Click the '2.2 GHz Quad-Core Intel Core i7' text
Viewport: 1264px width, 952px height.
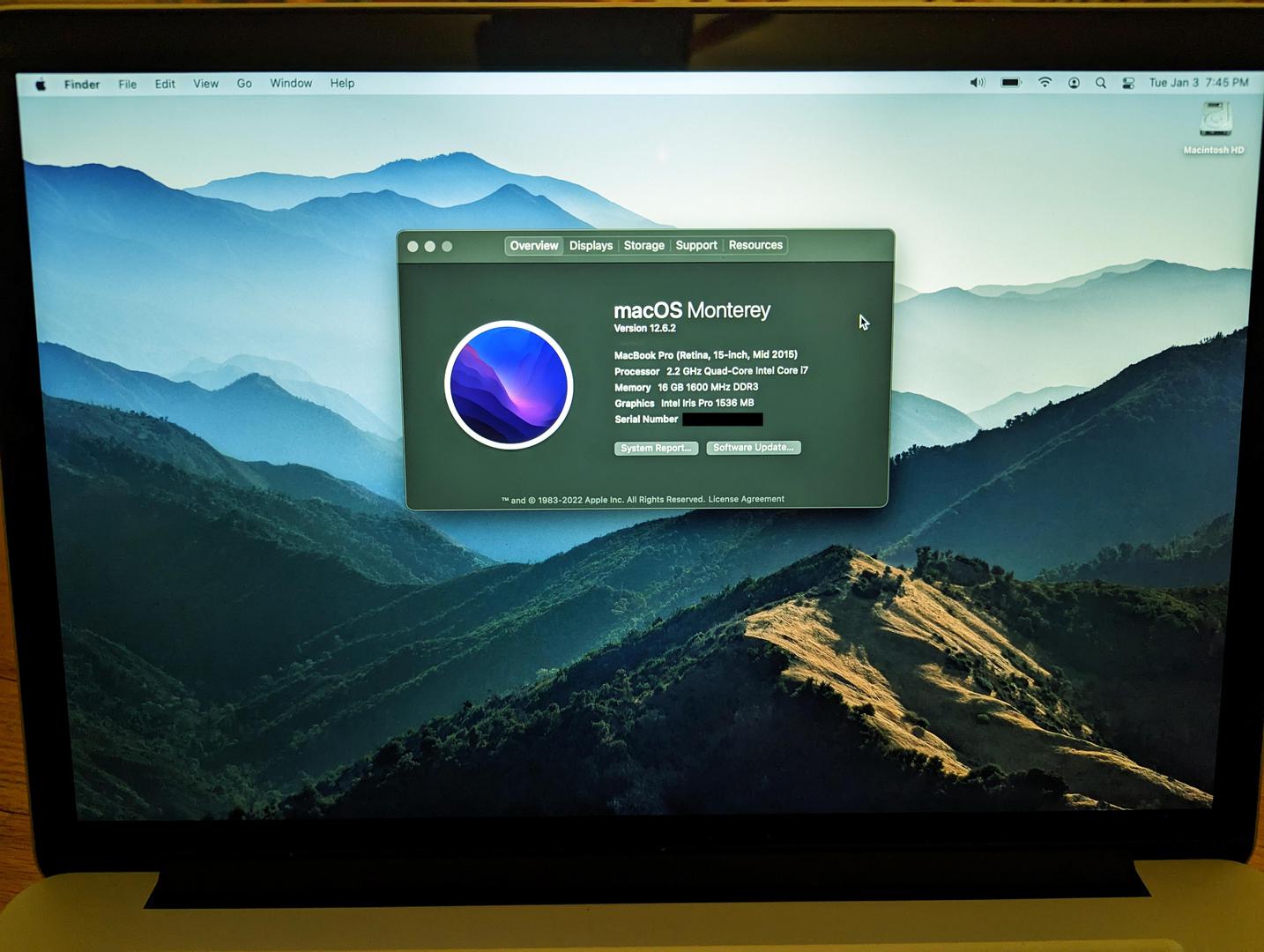[737, 371]
